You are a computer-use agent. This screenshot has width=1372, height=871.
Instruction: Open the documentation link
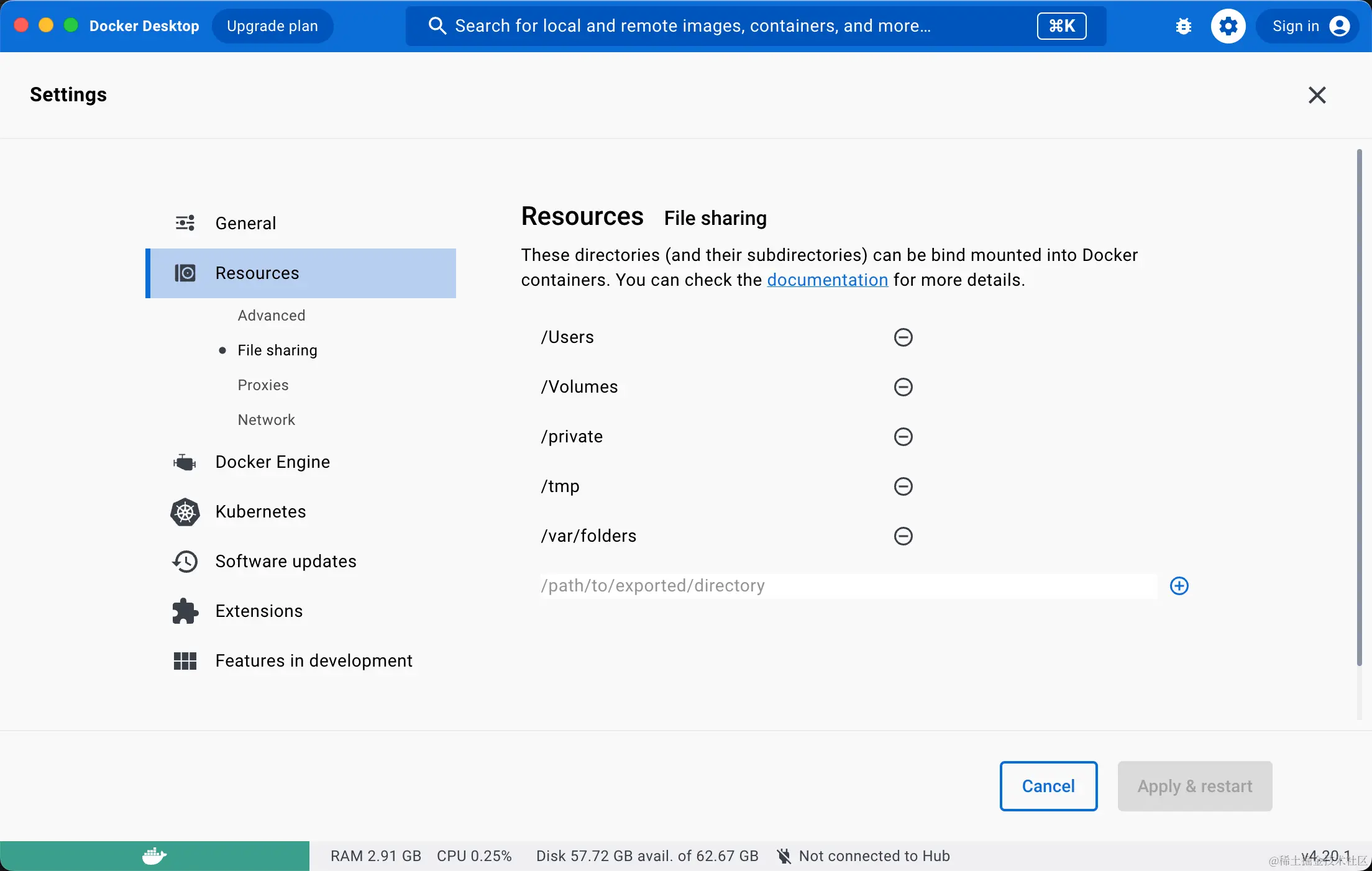click(827, 280)
